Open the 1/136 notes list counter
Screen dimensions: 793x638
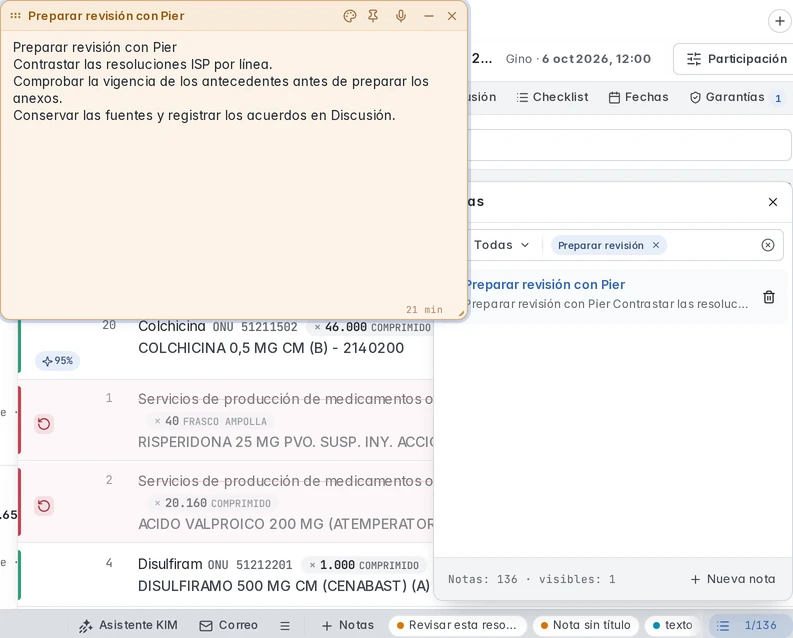point(751,625)
